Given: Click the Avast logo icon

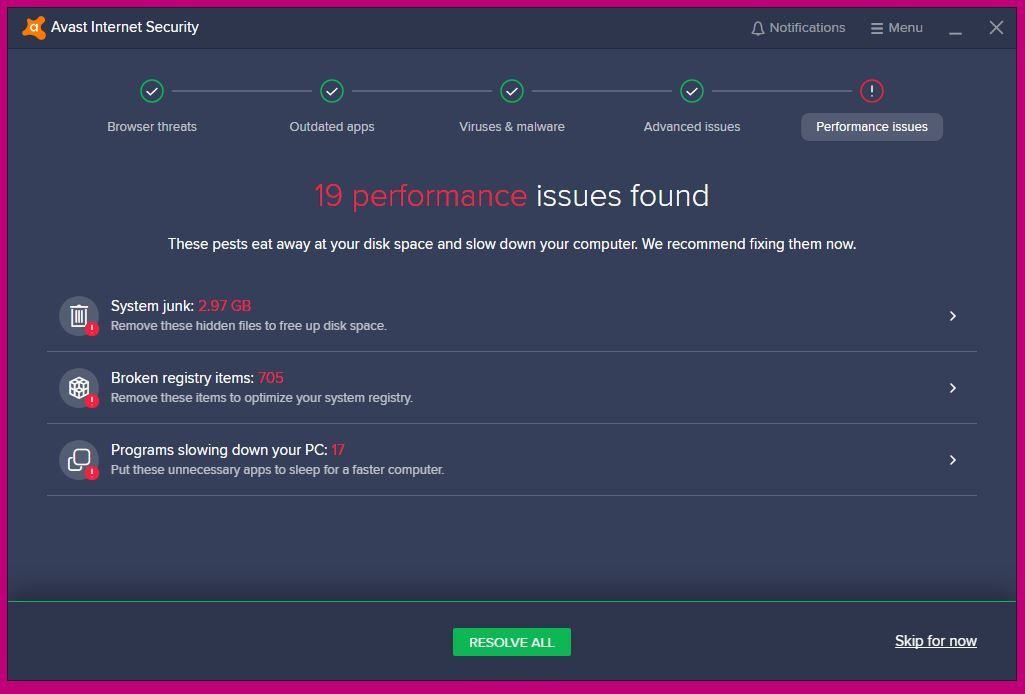Looking at the screenshot, I should point(34,27).
